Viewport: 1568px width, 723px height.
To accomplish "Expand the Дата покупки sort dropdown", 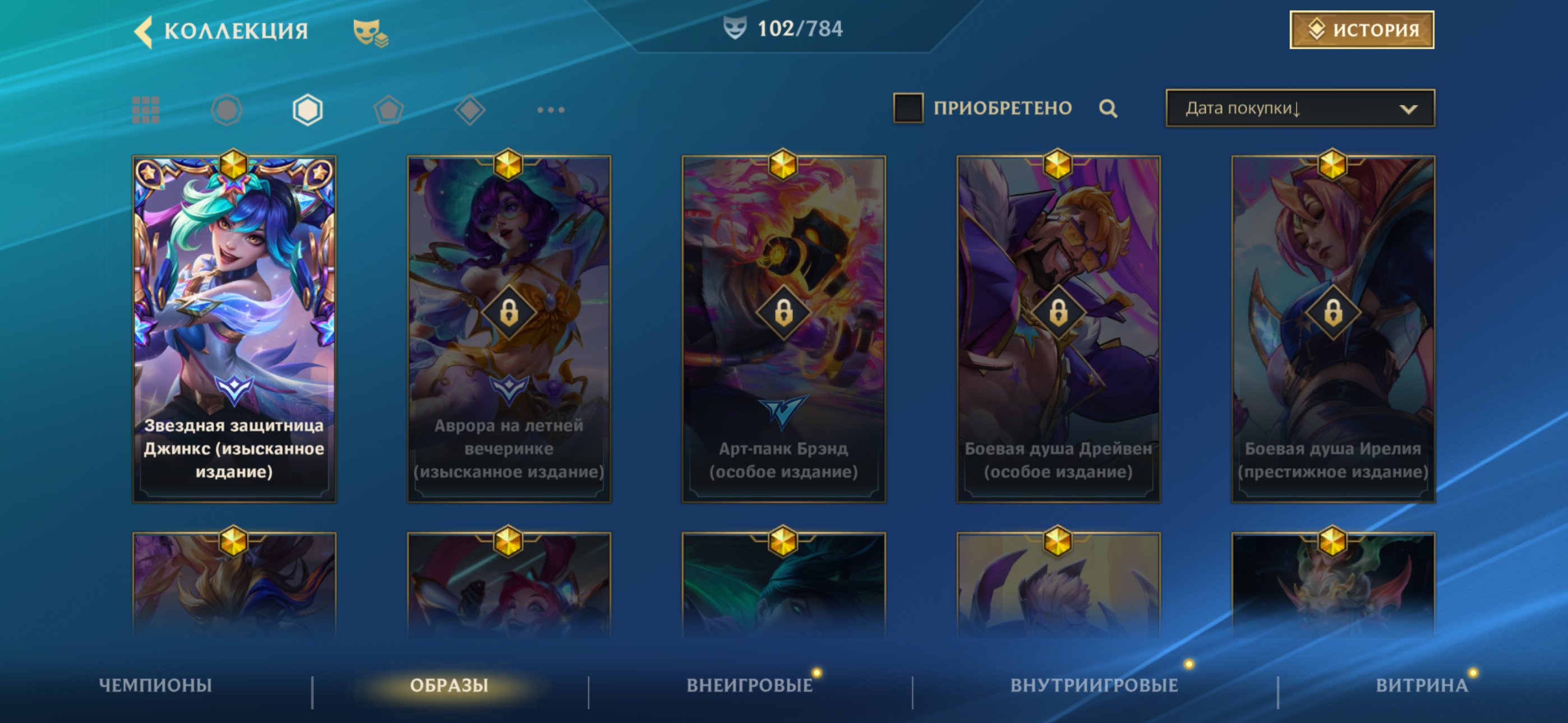I will point(1300,108).
